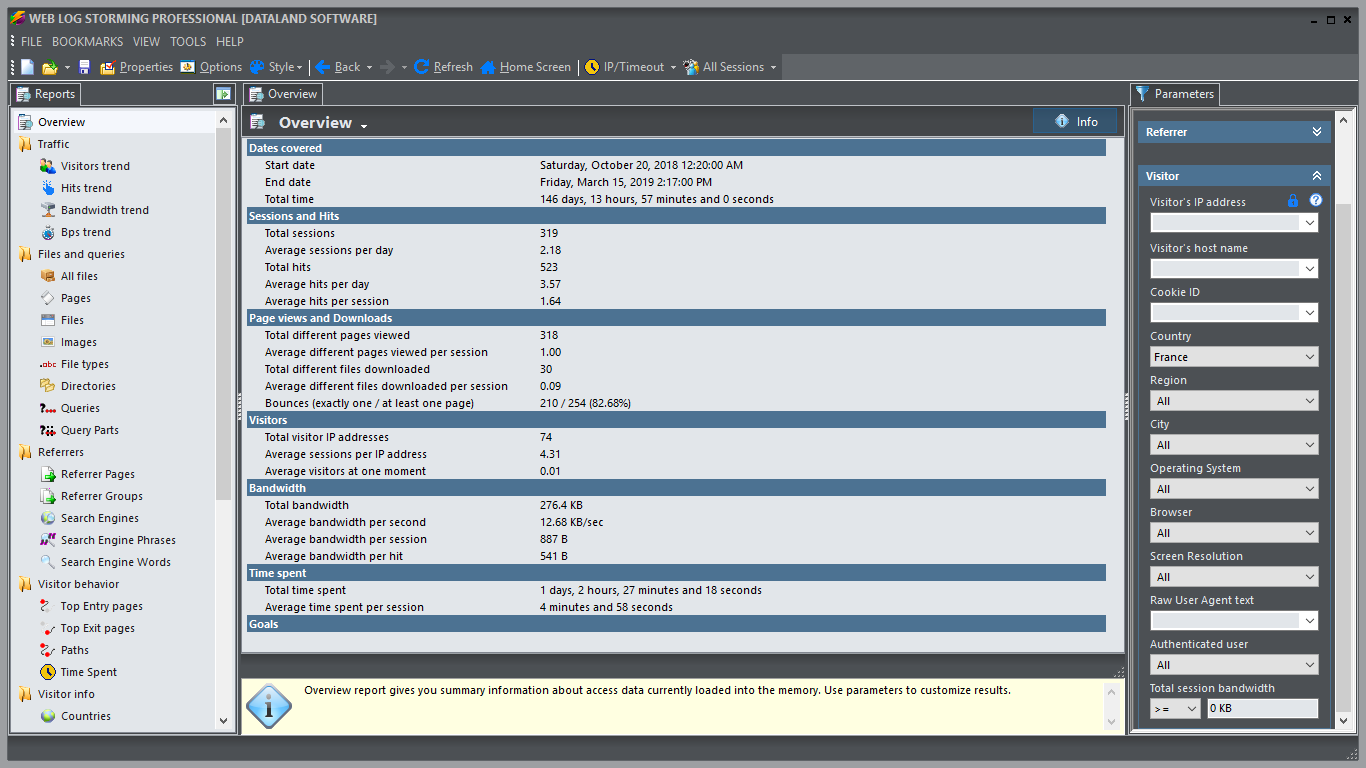Click the lock icon beside Visitor's IP address
1366x768 pixels.
tap(1292, 201)
